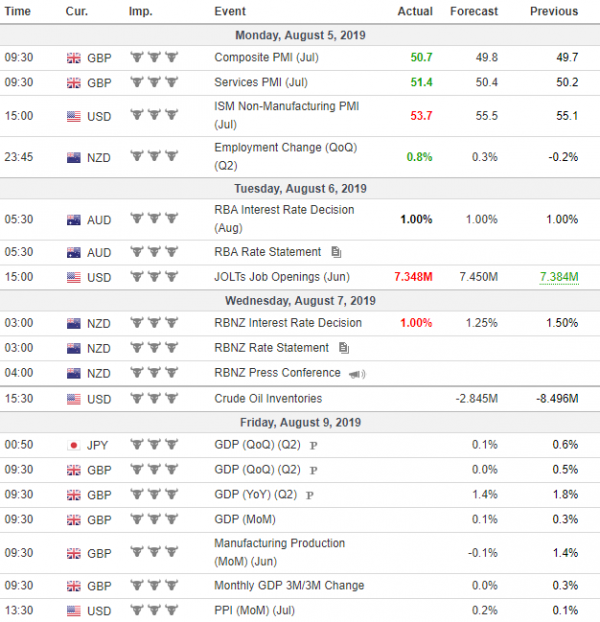Open the ISM Non-Manufacturing PMI event
This screenshot has width=600, height=622.
[286, 115]
